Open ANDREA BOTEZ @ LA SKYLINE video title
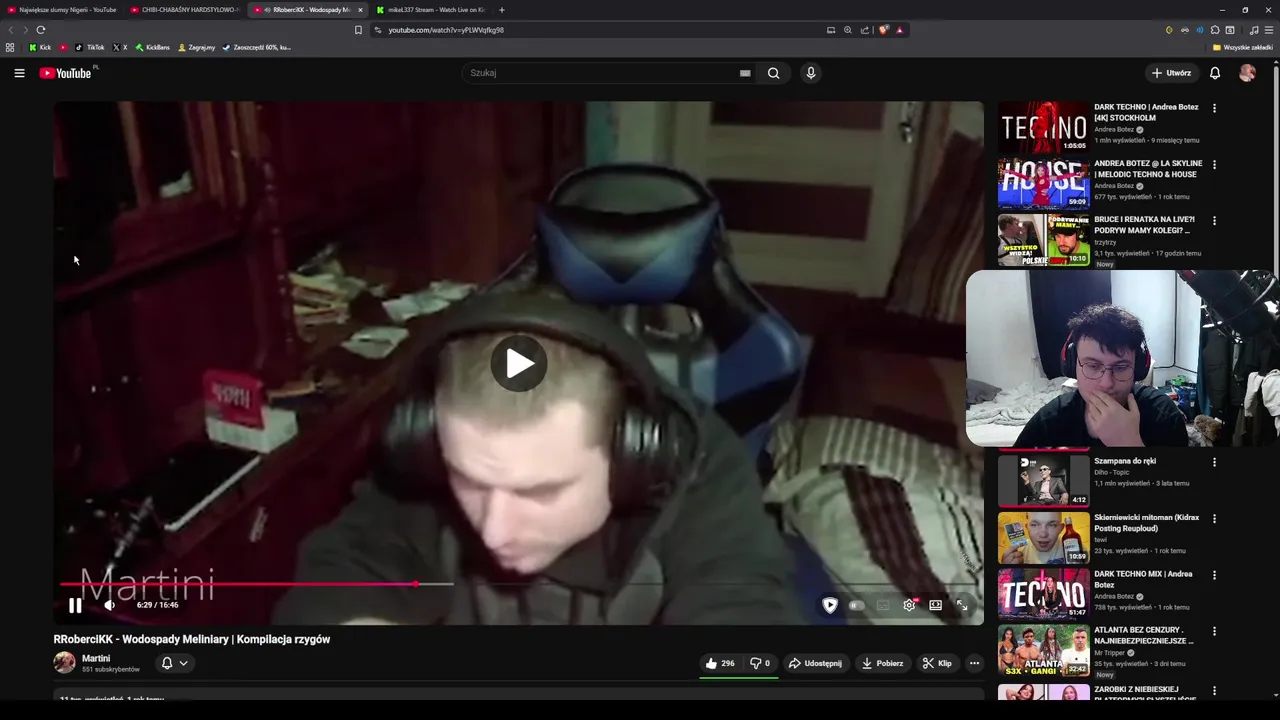Image resolution: width=1280 pixels, height=720 pixels. (1146, 169)
